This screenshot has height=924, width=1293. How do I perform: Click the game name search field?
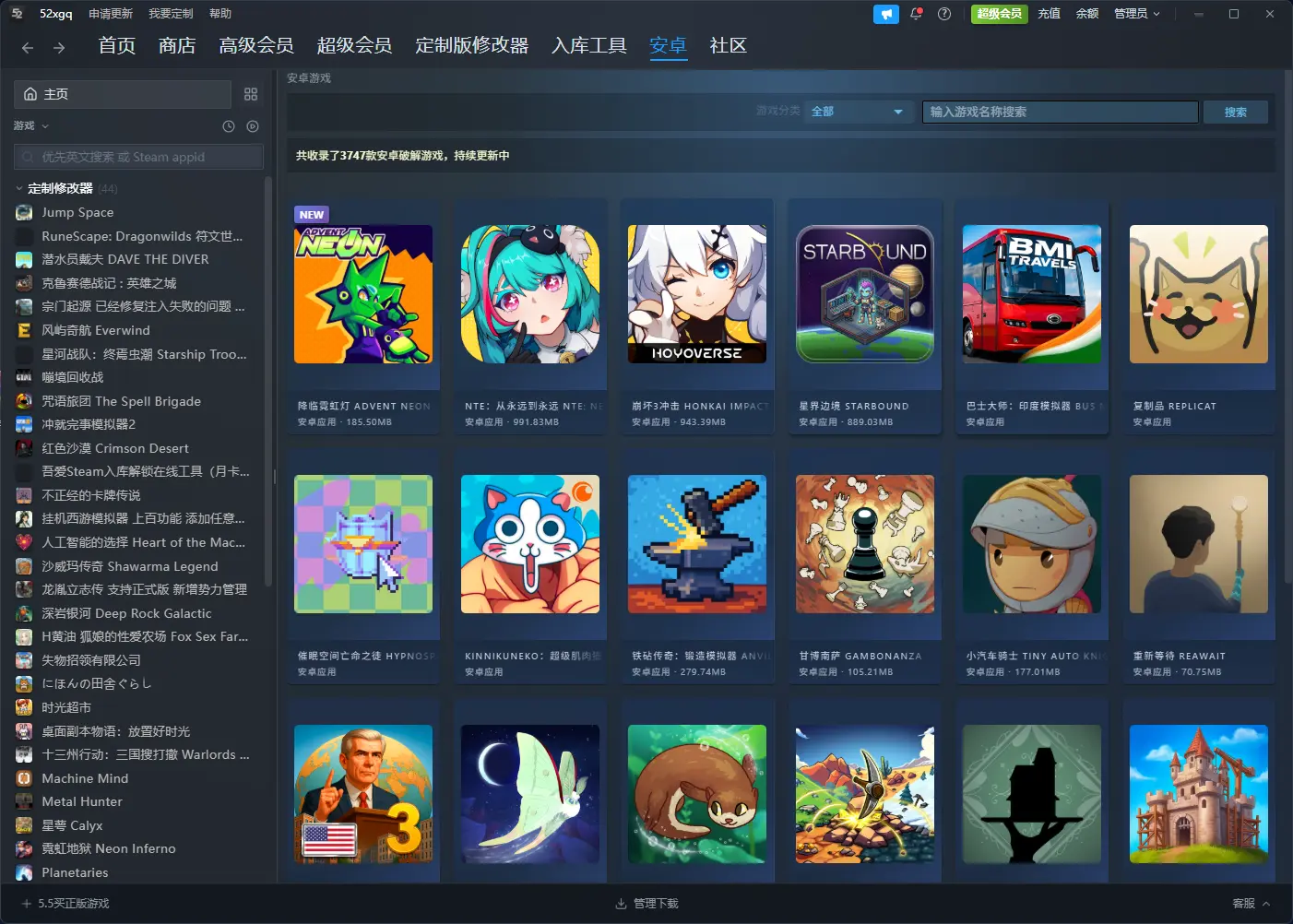(x=1061, y=112)
